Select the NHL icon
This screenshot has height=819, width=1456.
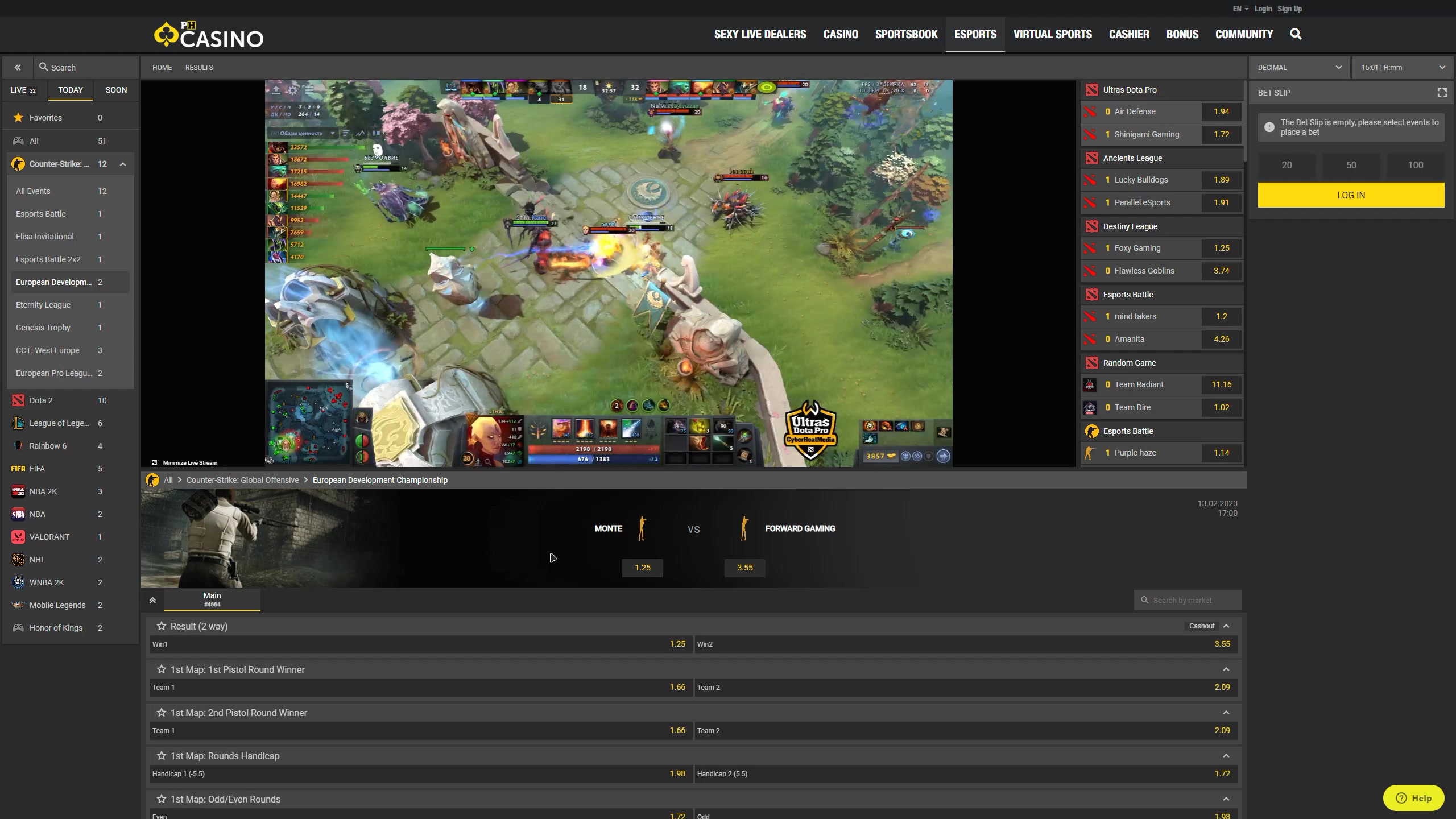click(x=18, y=560)
